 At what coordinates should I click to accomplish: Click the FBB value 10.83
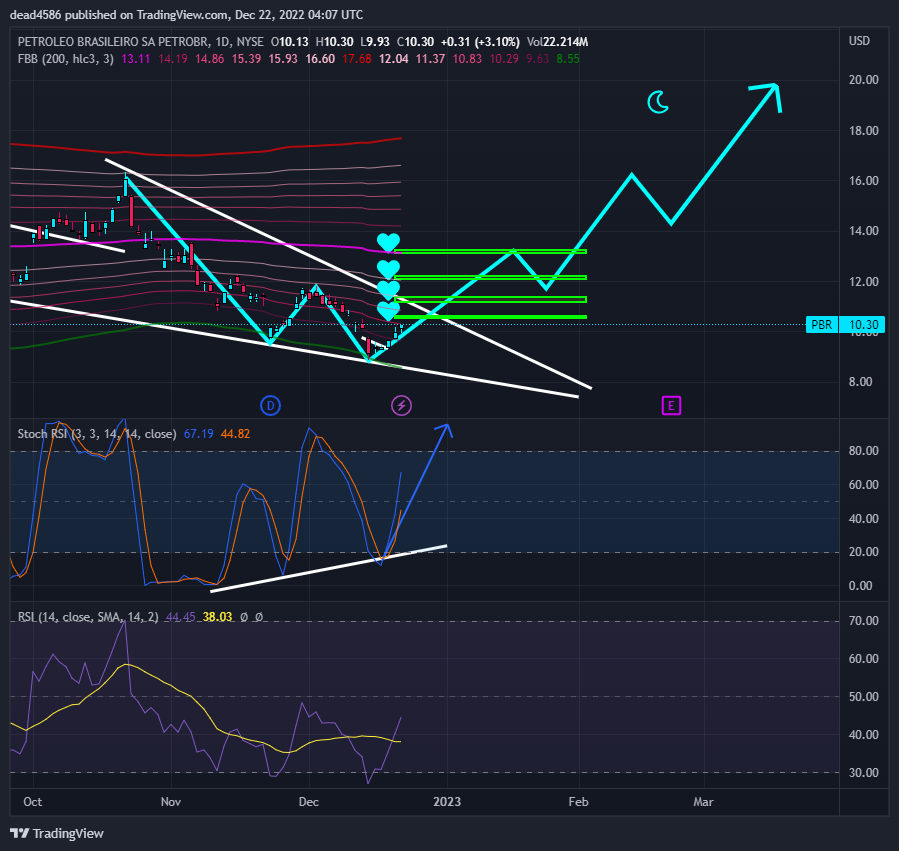(467, 58)
